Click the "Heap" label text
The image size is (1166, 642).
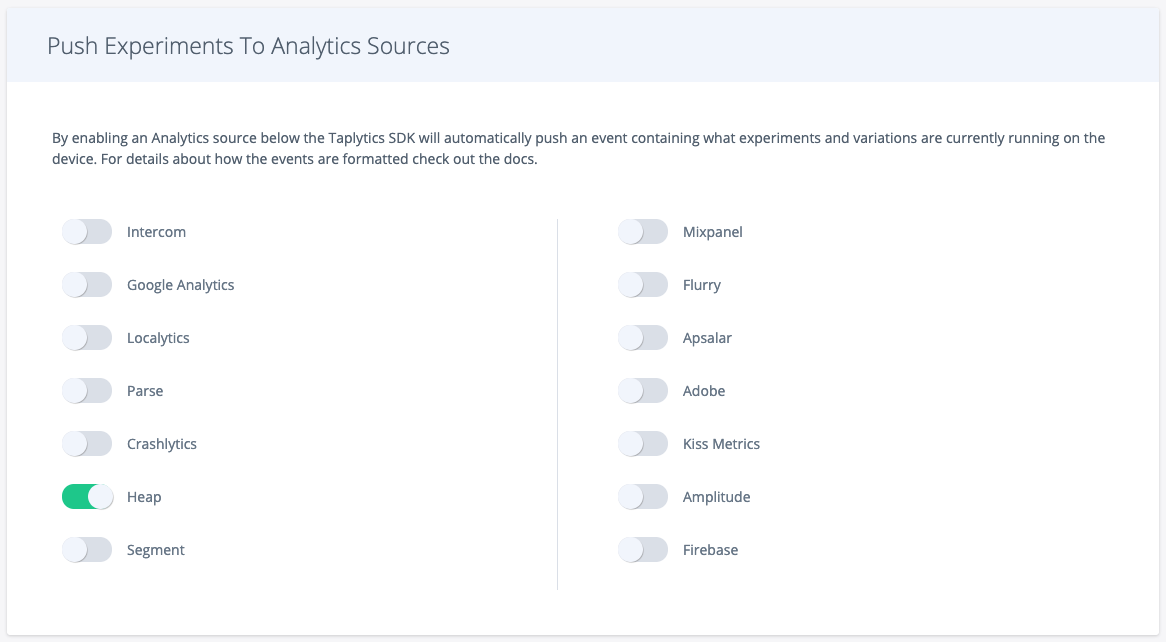click(x=144, y=497)
